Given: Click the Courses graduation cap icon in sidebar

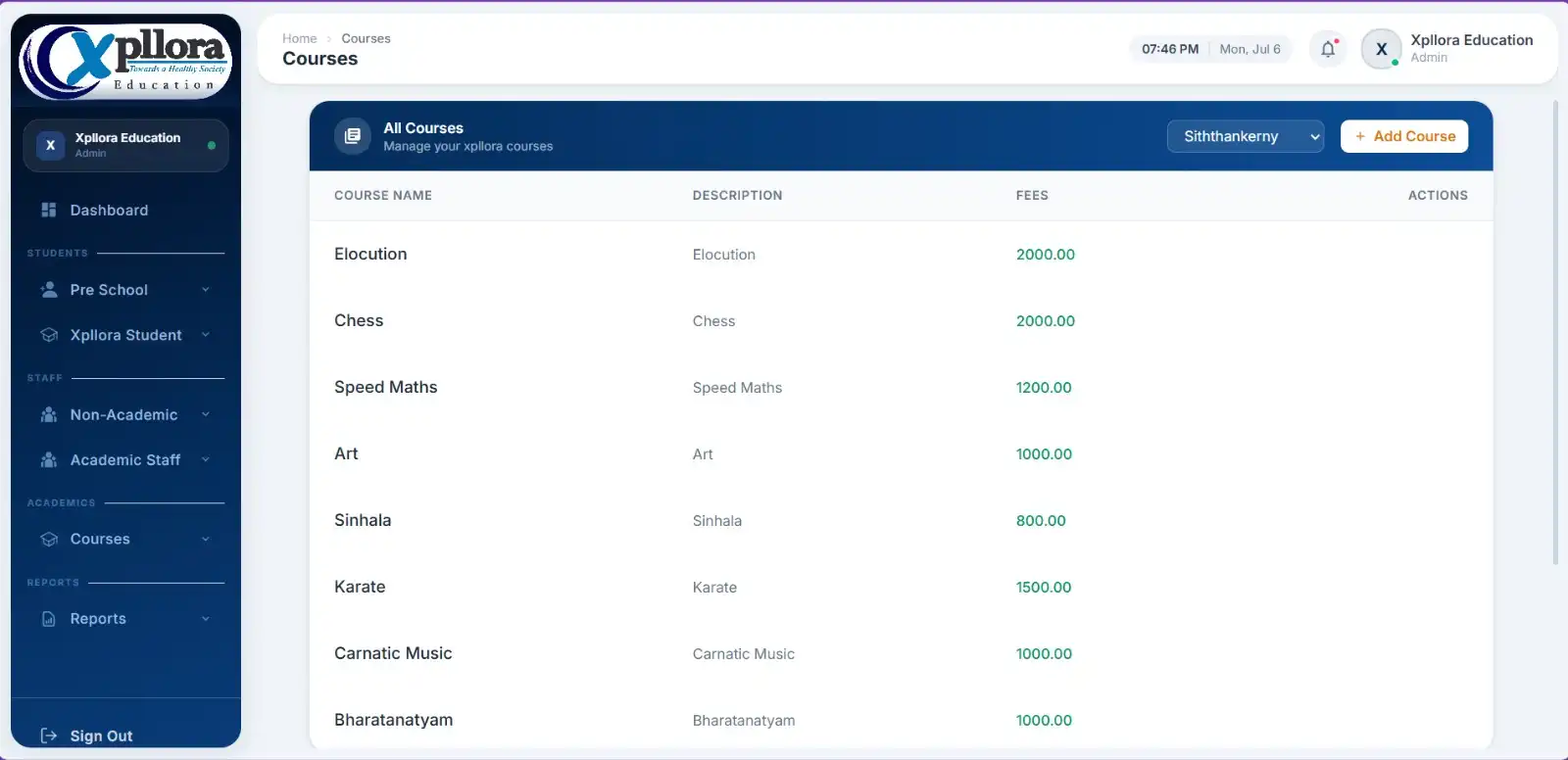Looking at the screenshot, I should [x=49, y=540].
